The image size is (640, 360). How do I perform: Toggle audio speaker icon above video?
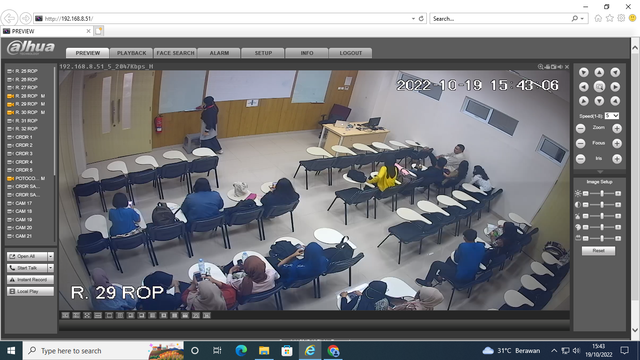(x=560, y=67)
